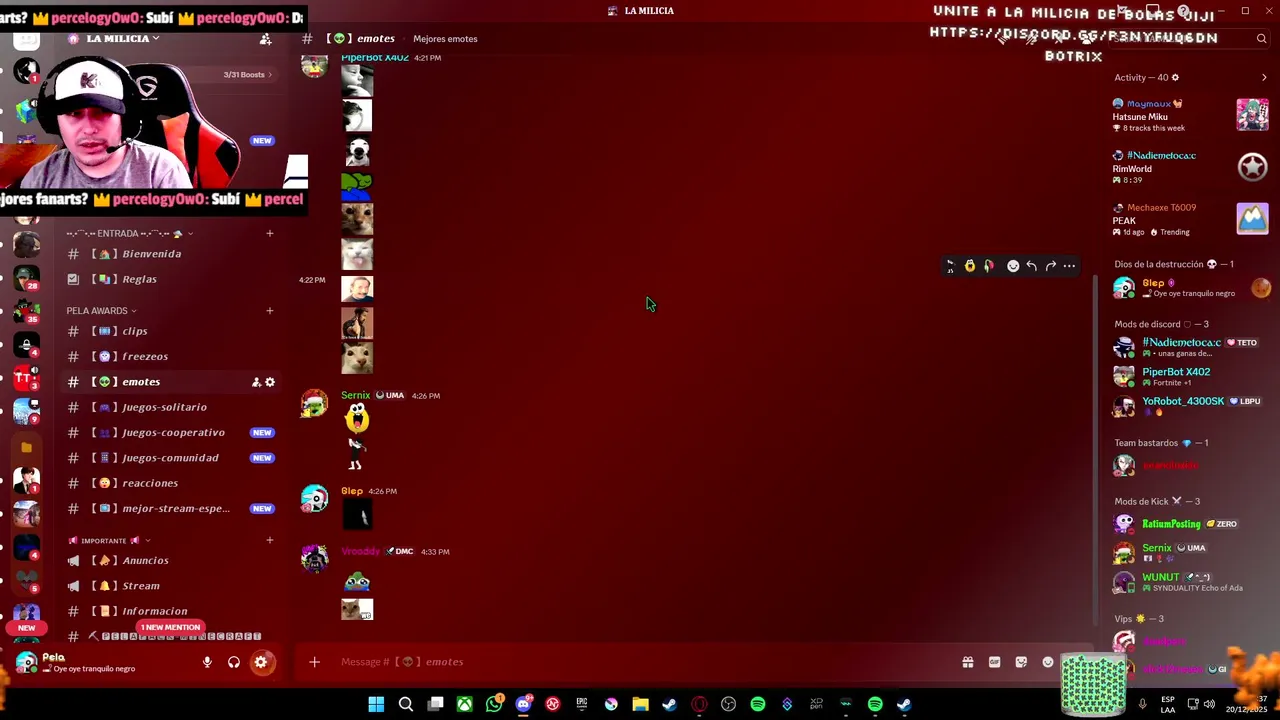
Task: Open the mejor-stream-espe channel
Action: [x=172, y=509]
